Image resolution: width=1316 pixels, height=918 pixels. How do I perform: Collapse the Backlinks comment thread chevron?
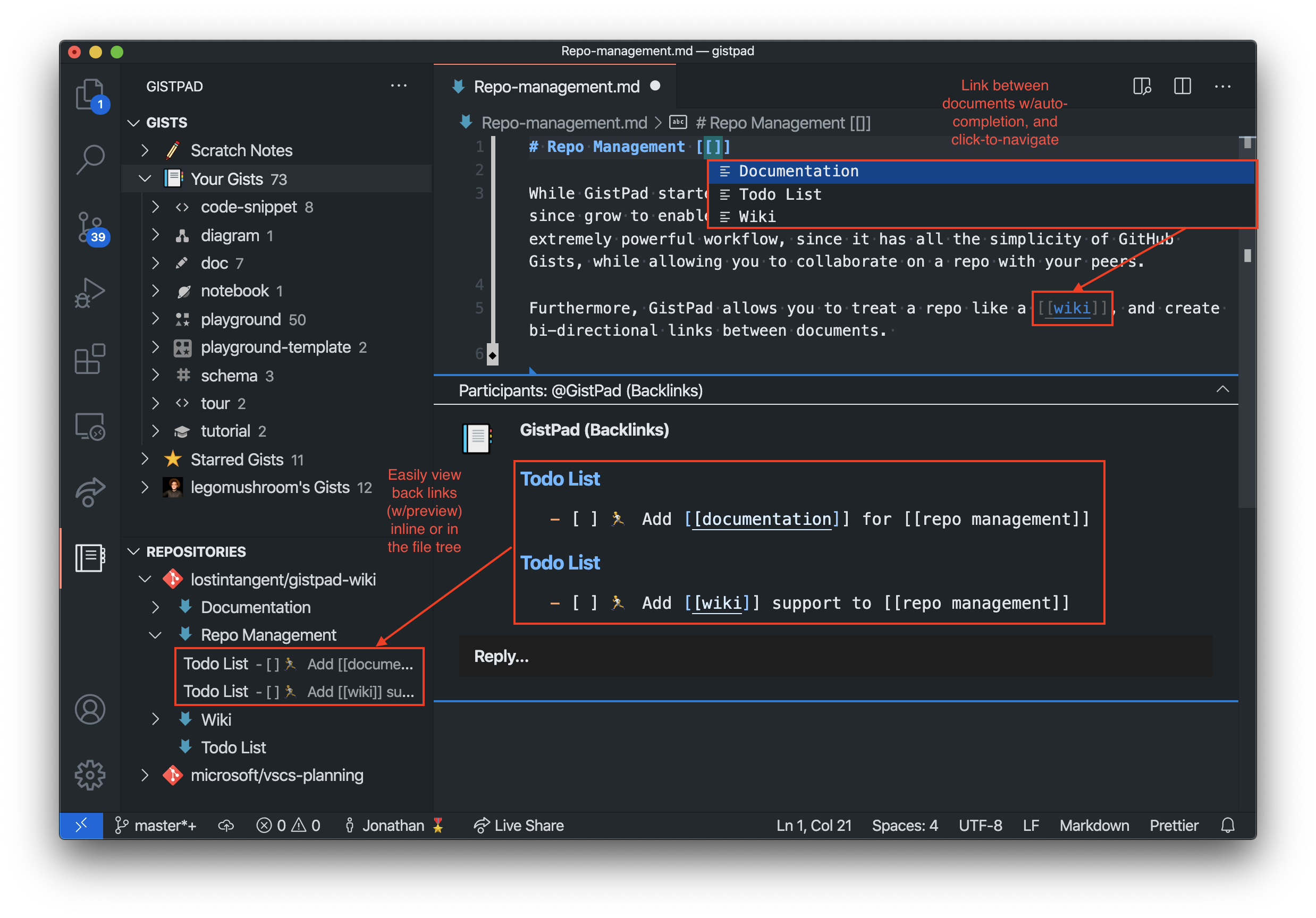[x=1222, y=389]
